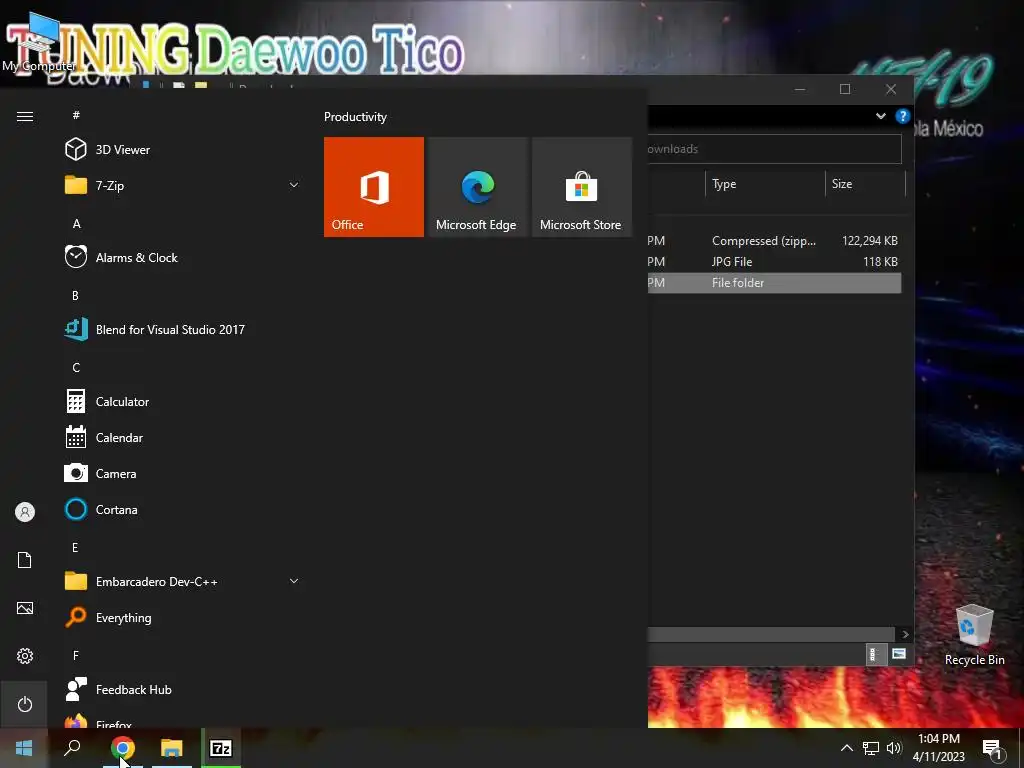Open the Recycle Bin desktop icon
The height and width of the screenshot is (768, 1024).
coord(974,635)
